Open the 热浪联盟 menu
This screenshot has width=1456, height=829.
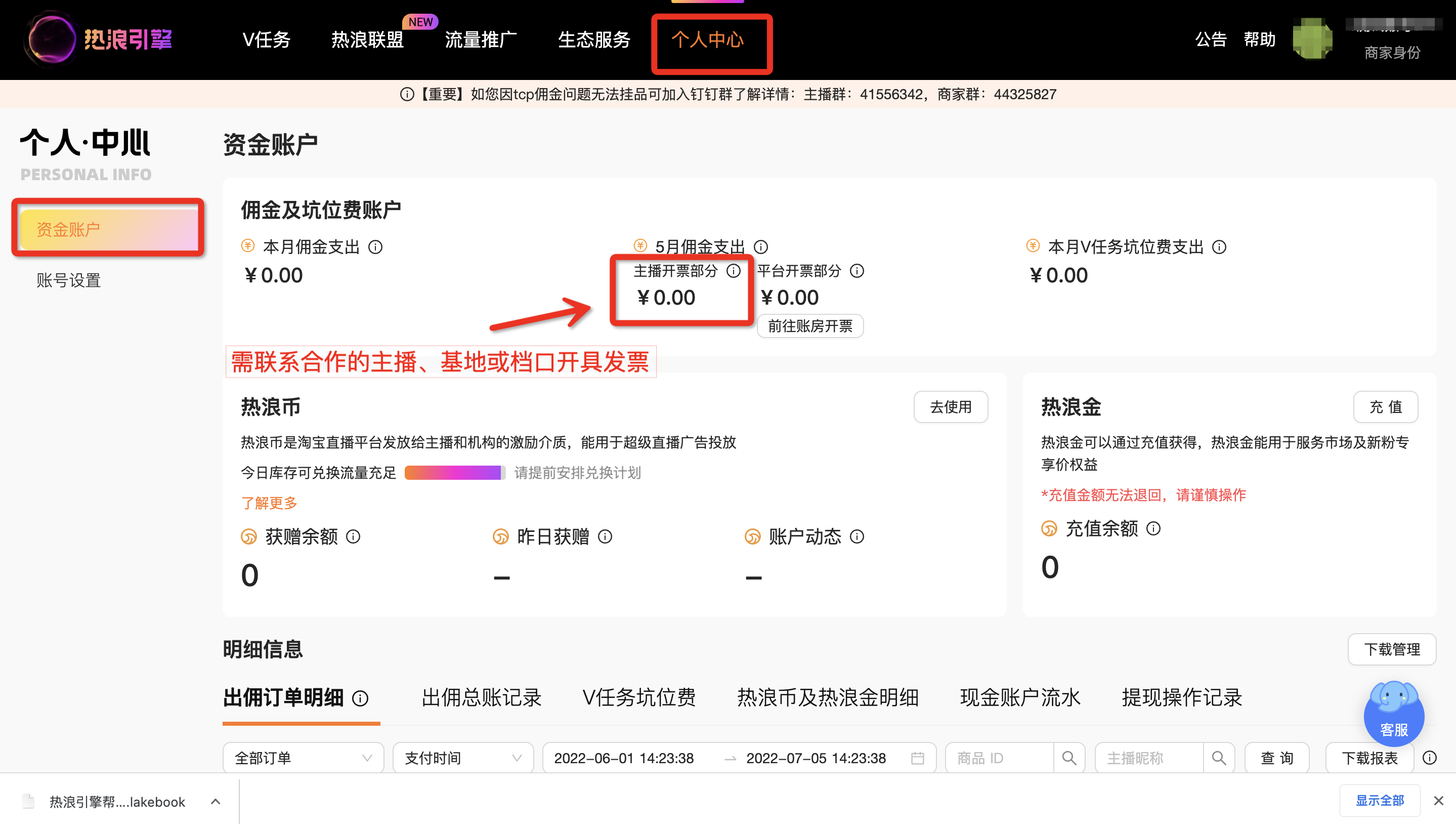[368, 39]
